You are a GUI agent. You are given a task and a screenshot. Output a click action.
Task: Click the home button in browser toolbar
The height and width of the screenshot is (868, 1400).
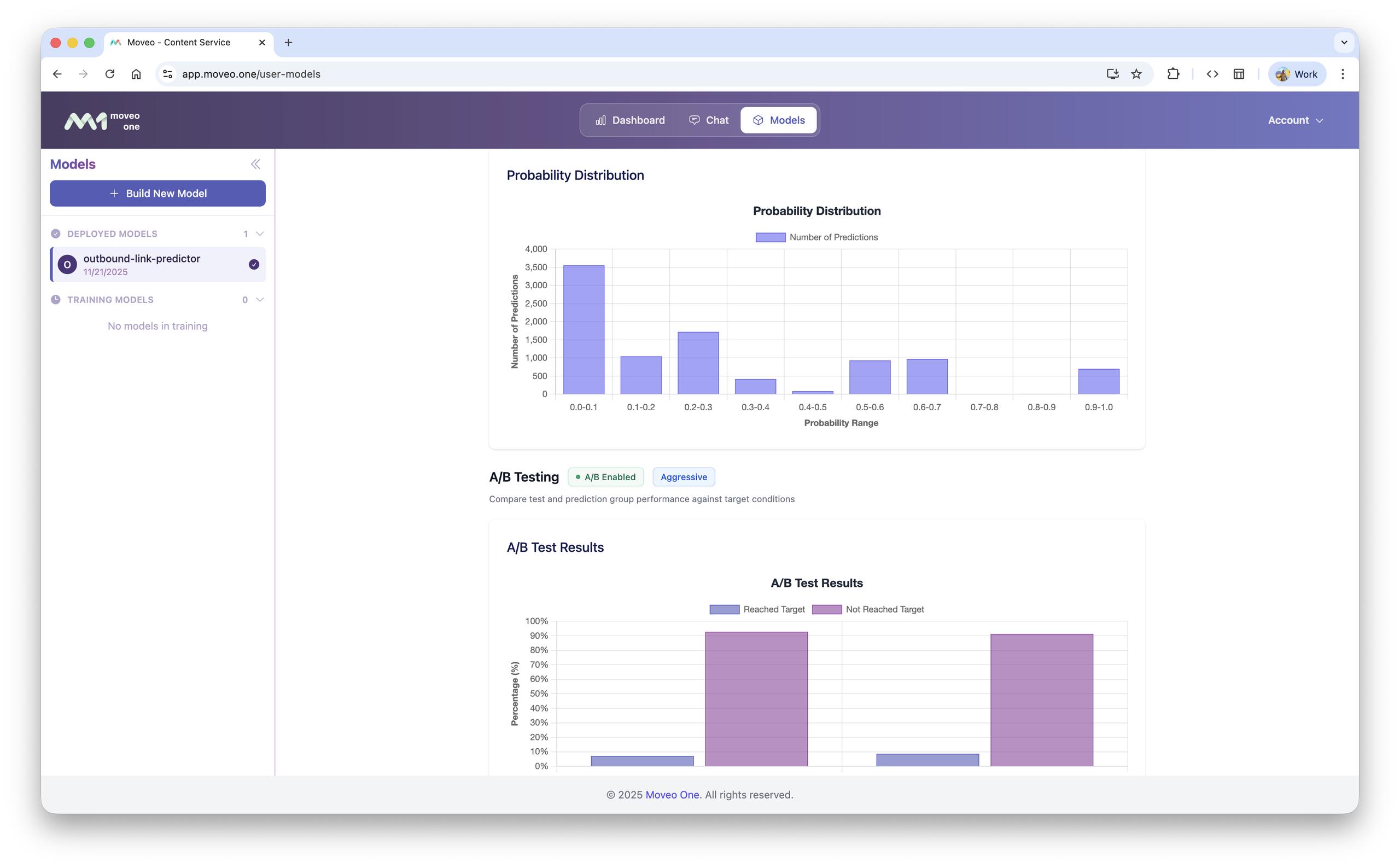(x=136, y=74)
